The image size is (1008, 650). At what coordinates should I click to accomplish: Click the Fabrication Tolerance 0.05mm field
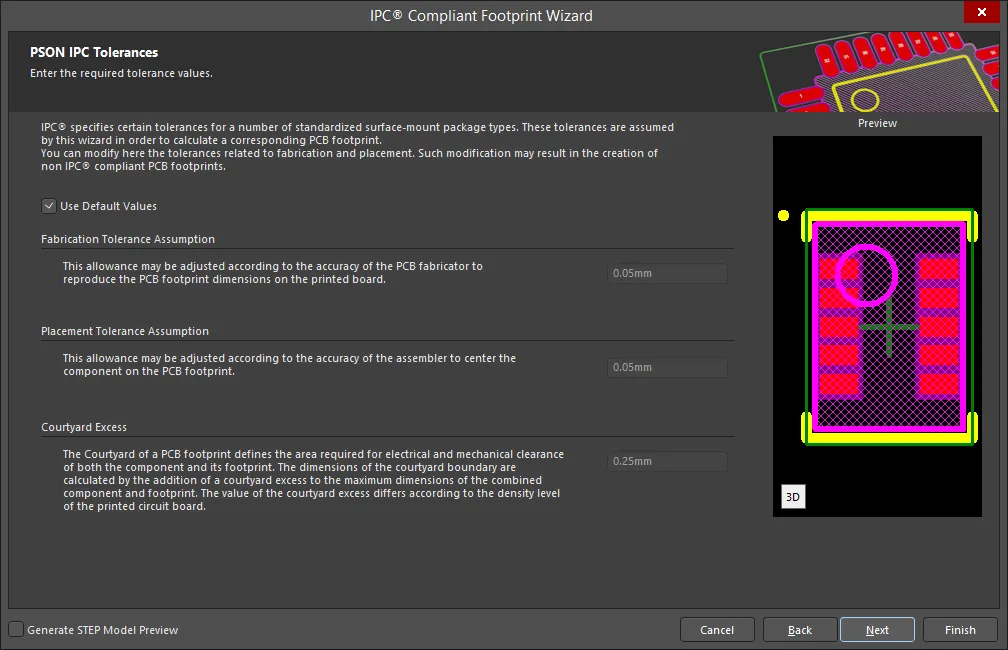[667, 273]
